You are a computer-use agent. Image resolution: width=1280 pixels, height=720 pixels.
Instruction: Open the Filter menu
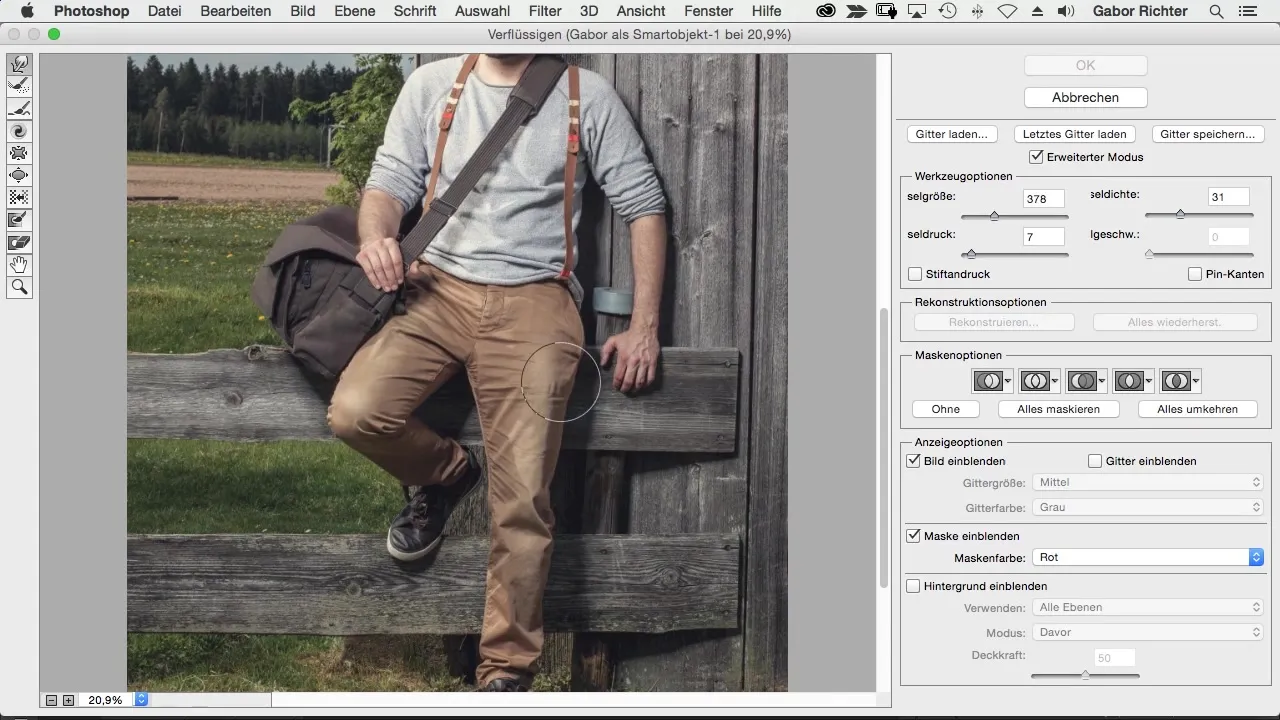[x=545, y=11]
